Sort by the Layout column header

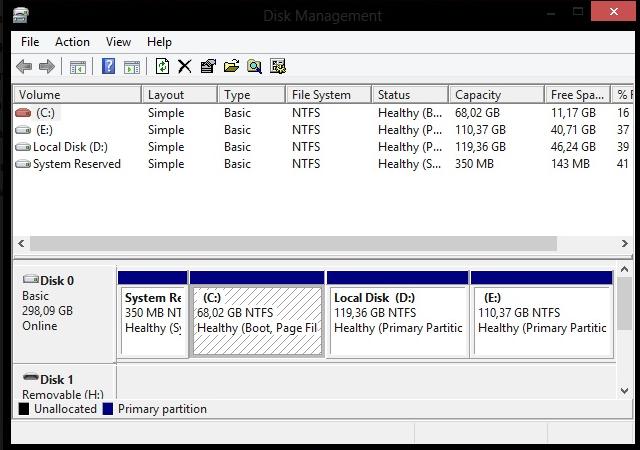[x=180, y=95]
